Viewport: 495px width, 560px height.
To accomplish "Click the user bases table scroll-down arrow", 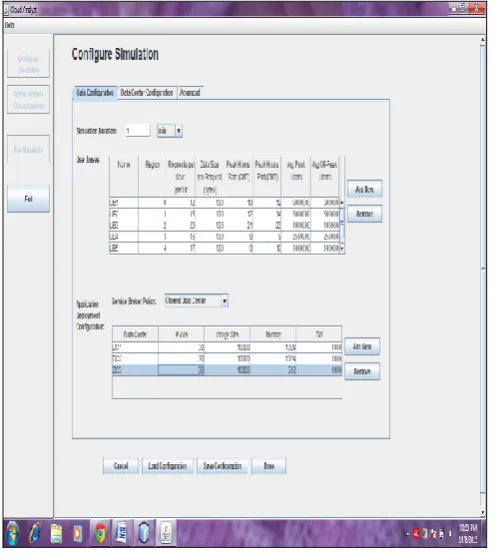I will pos(342,248).
